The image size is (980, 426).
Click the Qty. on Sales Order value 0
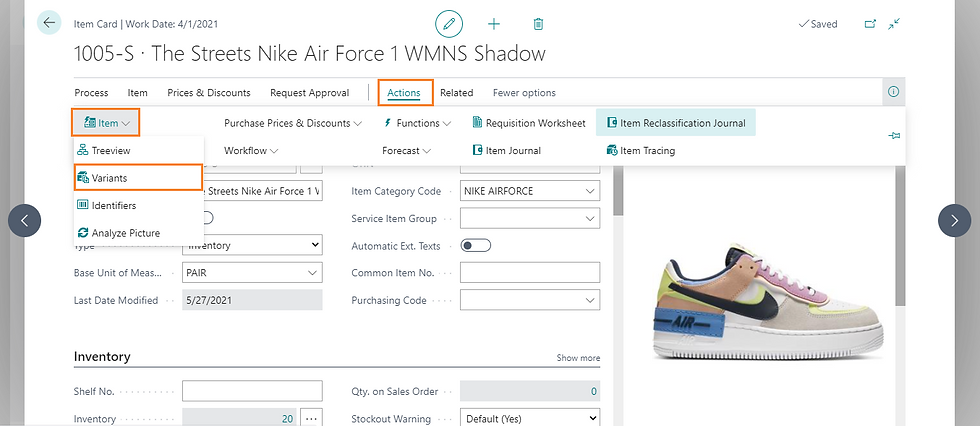click(x=530, y=392)
